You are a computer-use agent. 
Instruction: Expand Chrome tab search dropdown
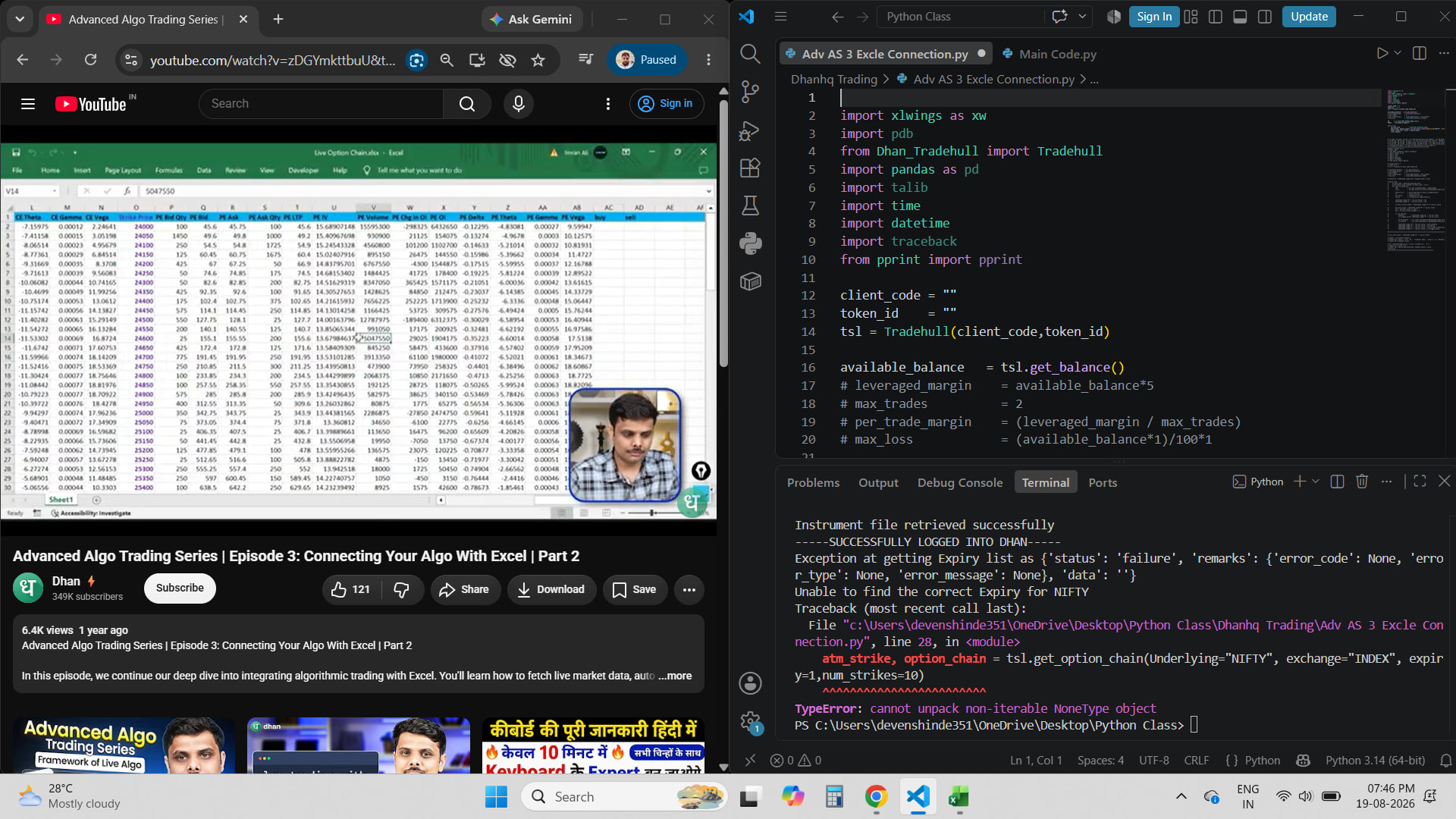coord(20,19)
